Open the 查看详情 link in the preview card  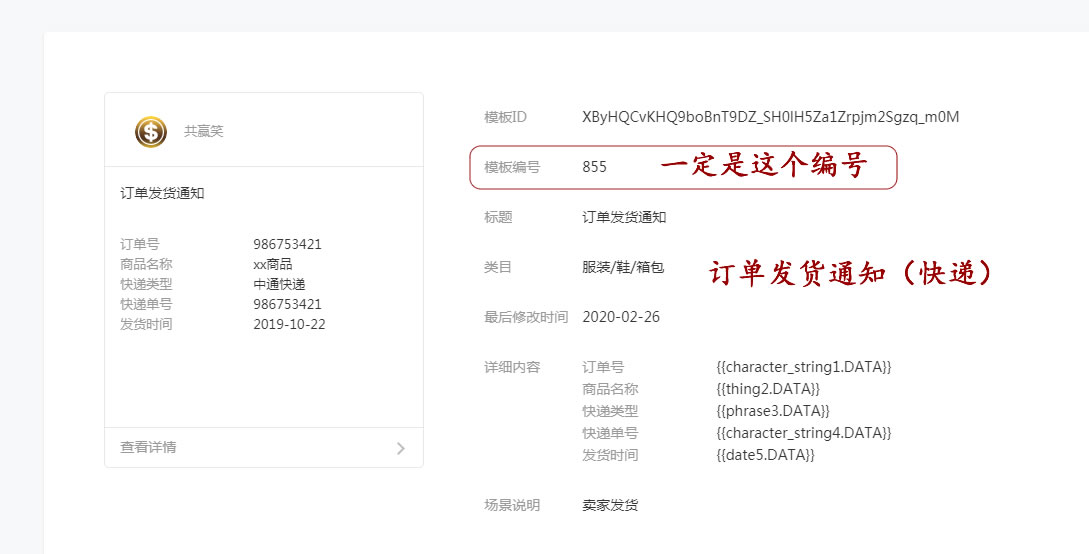149,447
